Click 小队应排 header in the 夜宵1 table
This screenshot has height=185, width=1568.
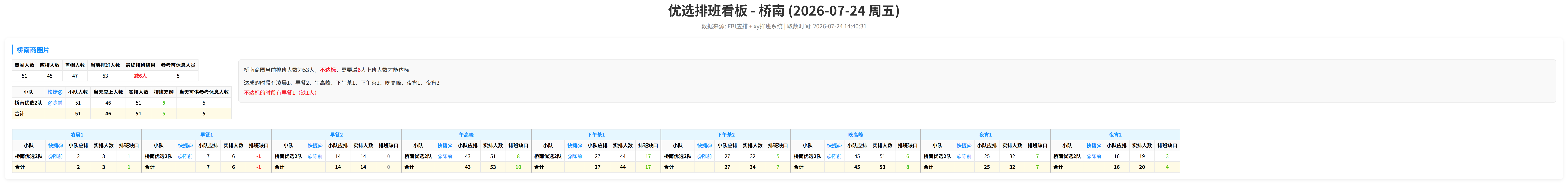(987, 145)
